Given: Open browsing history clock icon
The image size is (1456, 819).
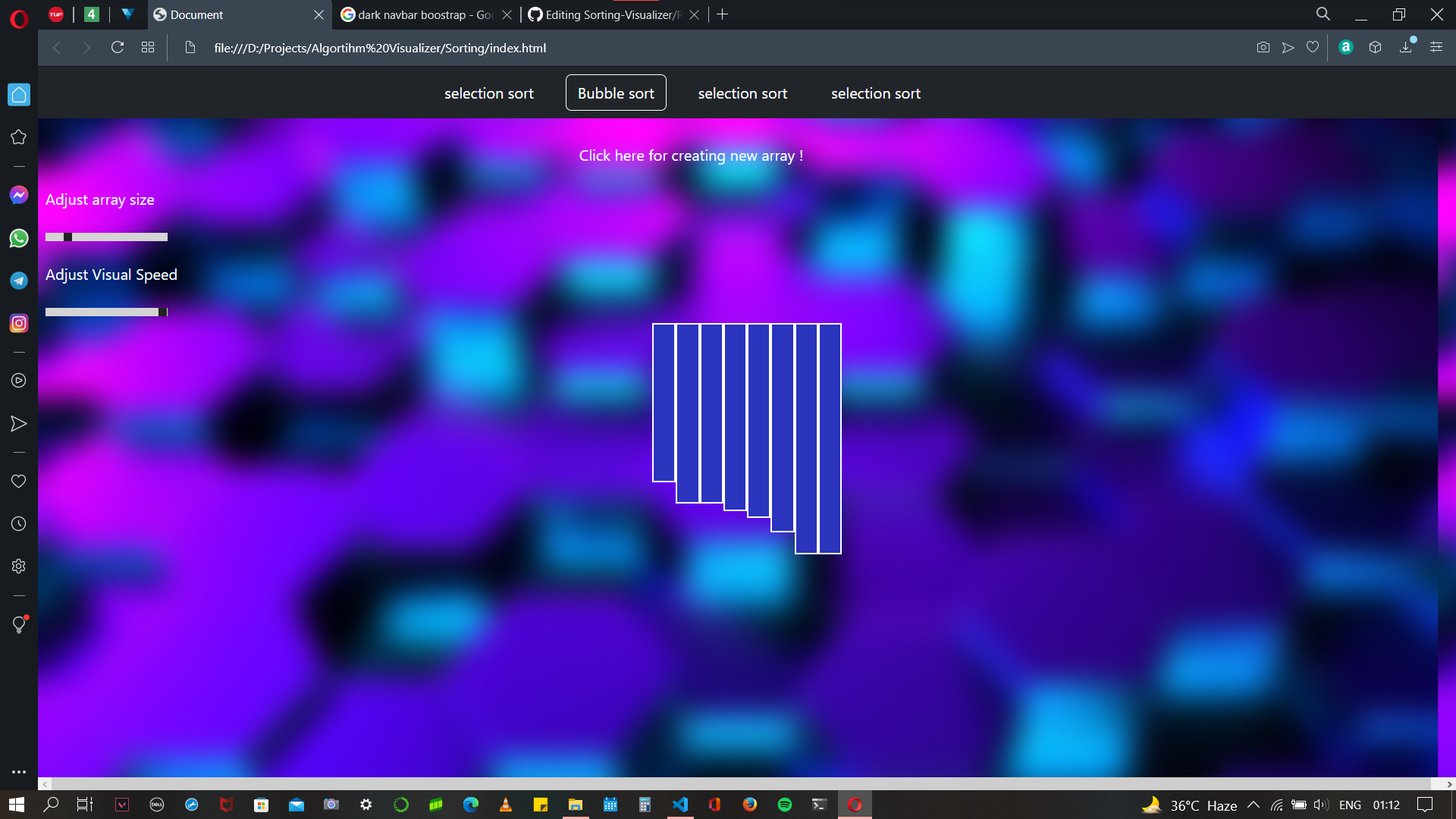Looking at the screenshot, I should tap(19, 524).
